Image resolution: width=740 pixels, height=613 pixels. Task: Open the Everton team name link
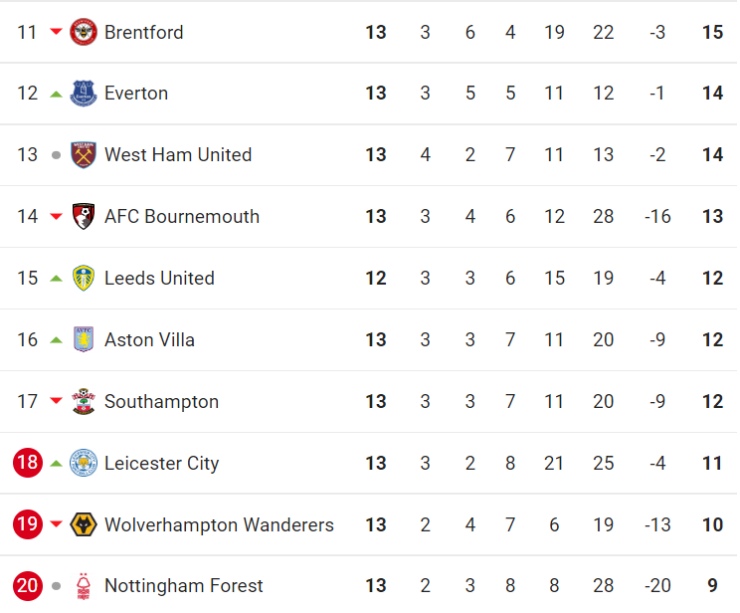click(136, 93)
